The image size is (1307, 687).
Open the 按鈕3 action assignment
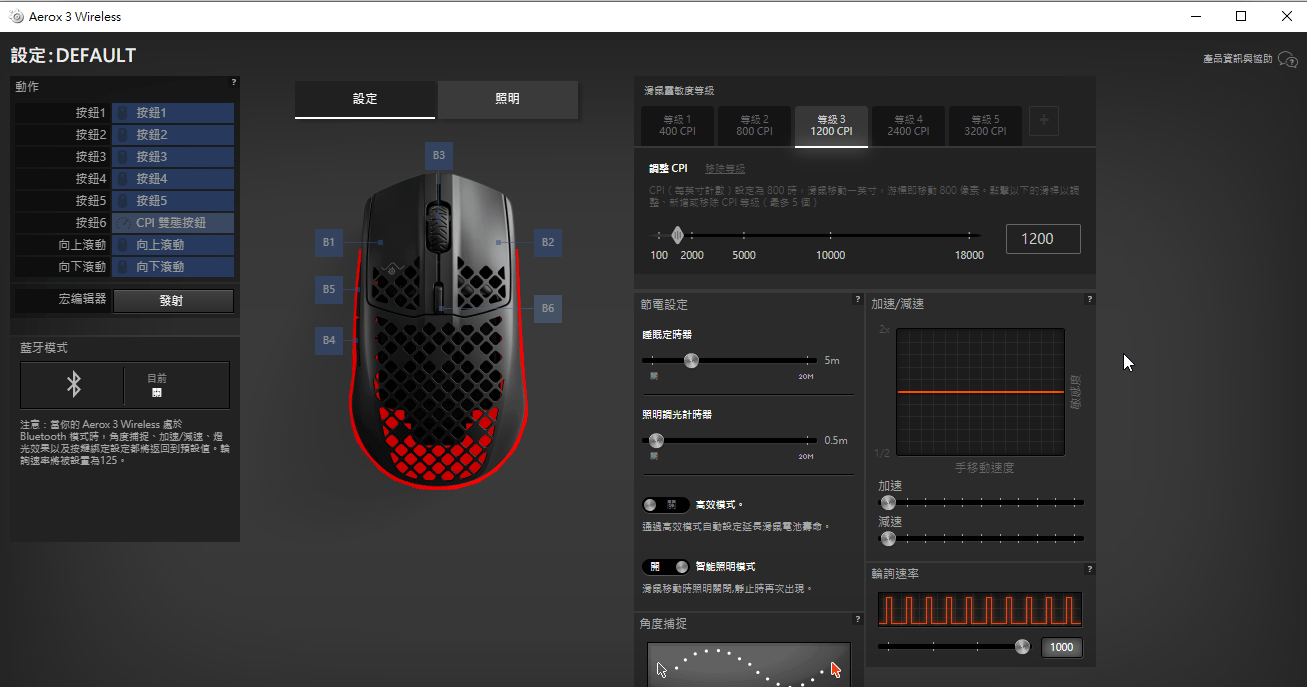click(x=173, y=157)
